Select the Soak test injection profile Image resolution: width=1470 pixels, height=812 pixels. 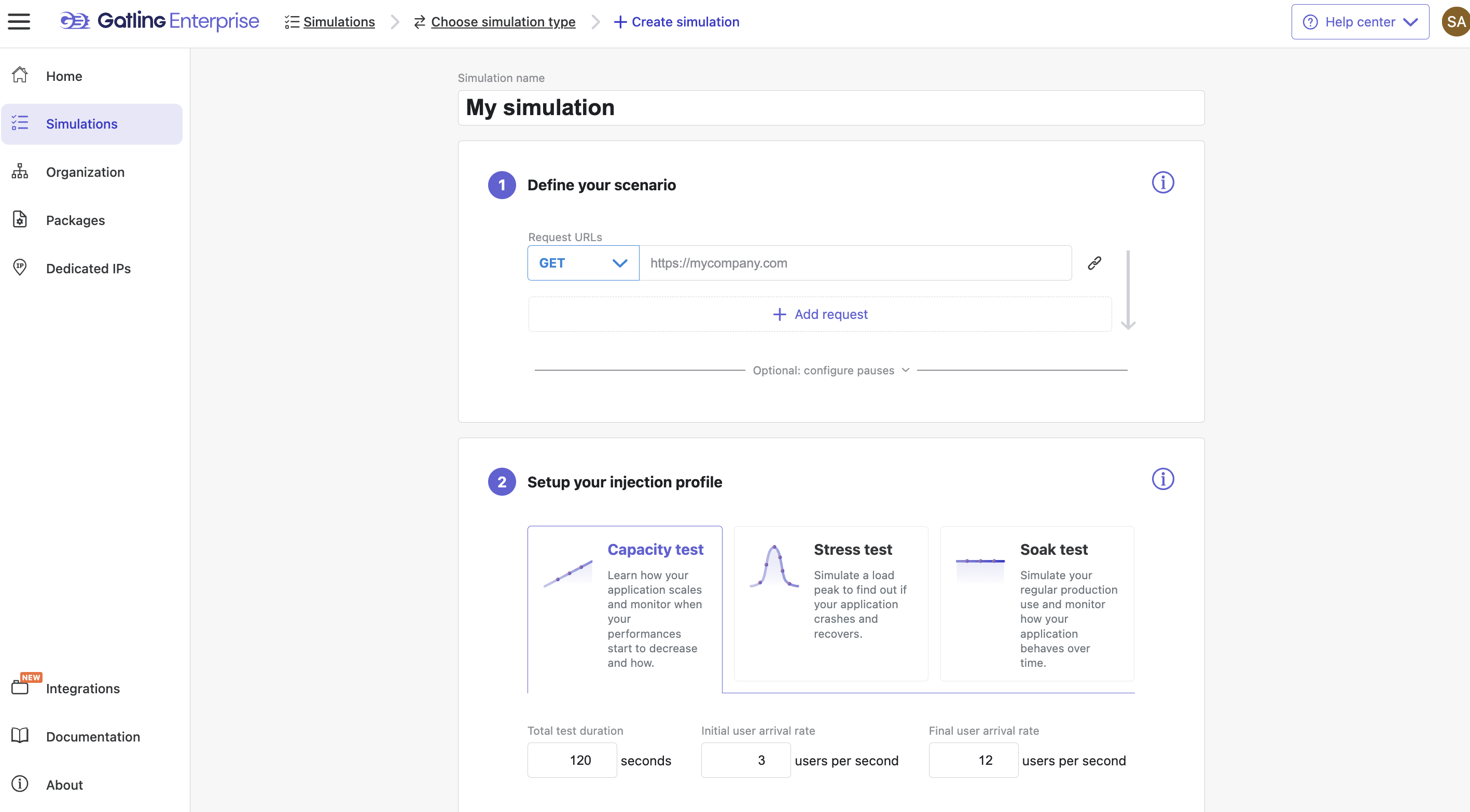[x=1037, y=604]
